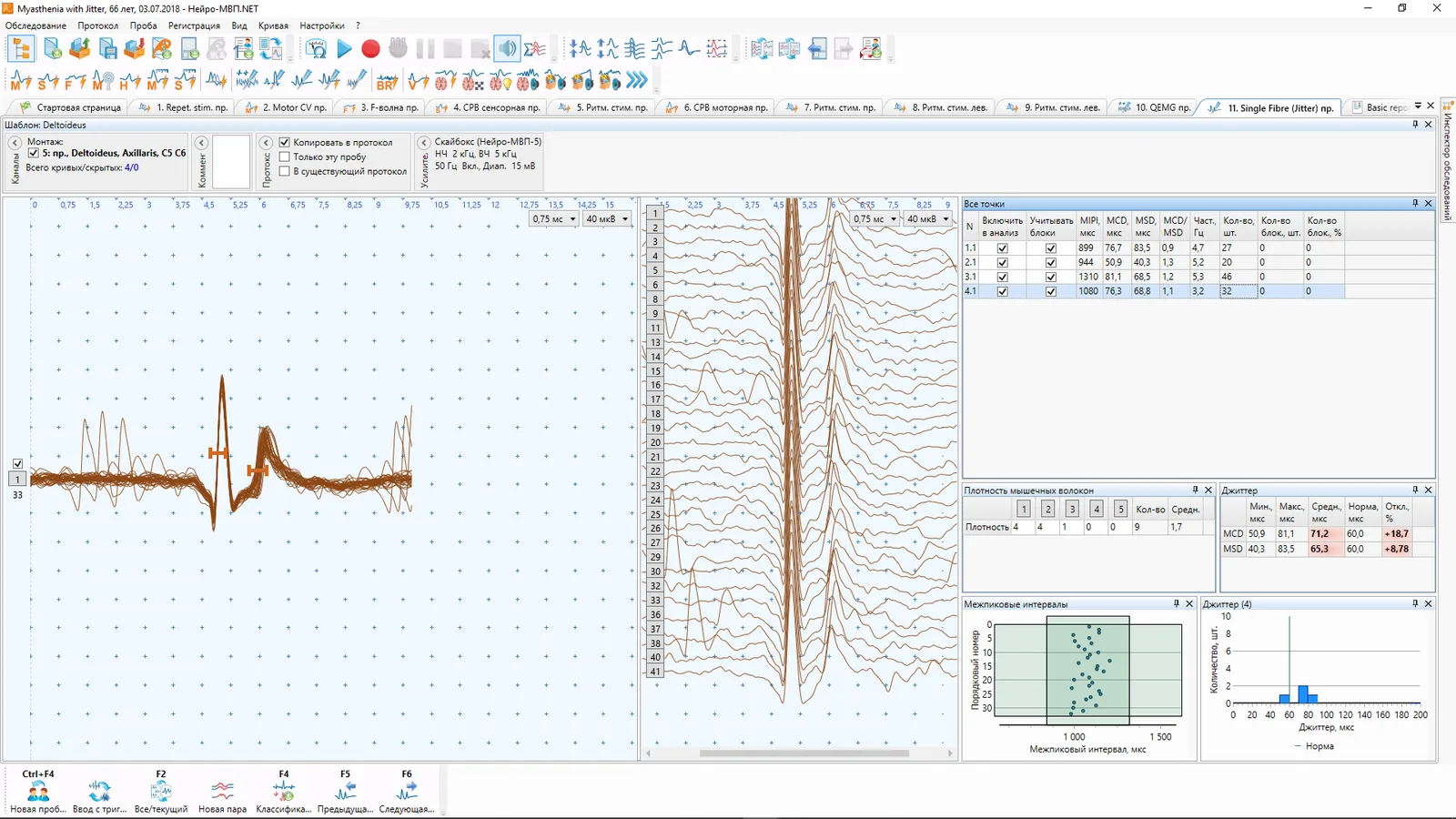Collapse the Протокол section arrow
Viewport: 1456px width, 819px height.
(267, 143)
